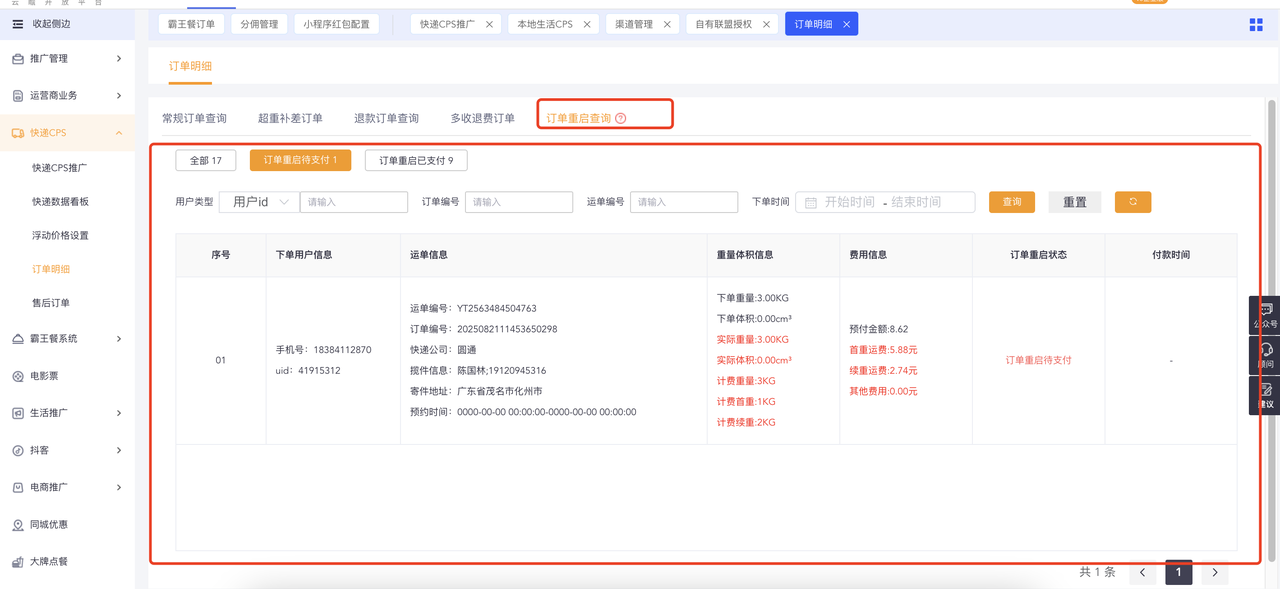Click the 生活推广 sidebar icon
Viewport: 1280px width, 589px height.
click(x=17, y=413)
